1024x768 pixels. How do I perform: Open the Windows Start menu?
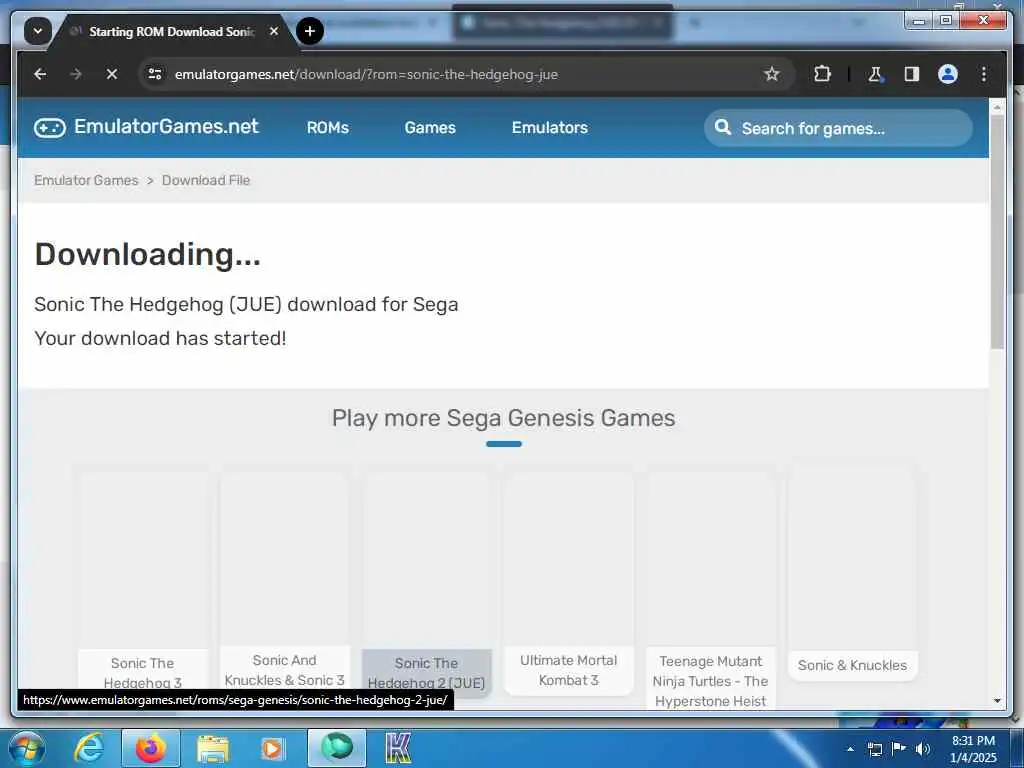click(x=26, y=748)
